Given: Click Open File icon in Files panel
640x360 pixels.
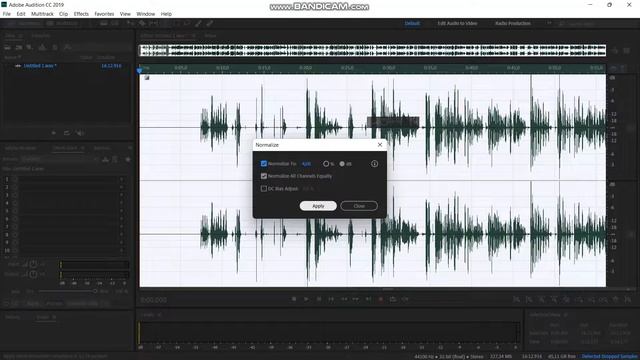Looking at the screenshot, I should (7, 47).
